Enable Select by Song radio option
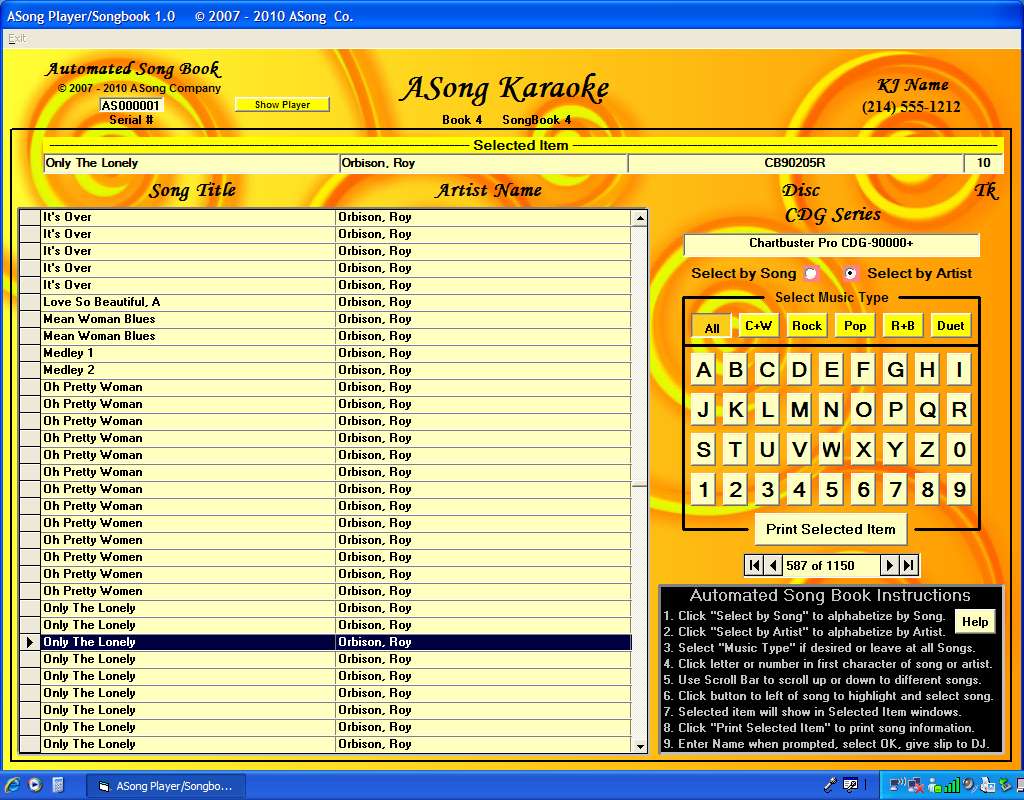 (x=811, y=273)
